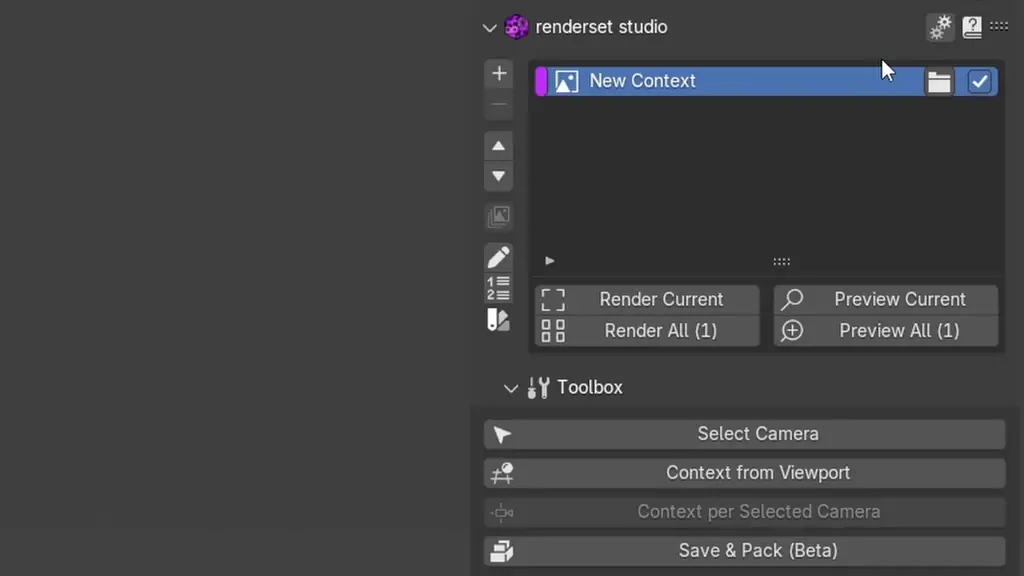This screenshot has height=576, width=1024.
Task: Click the context list resize grip dots
Action: pyautogui.click(x=782, y=262)
